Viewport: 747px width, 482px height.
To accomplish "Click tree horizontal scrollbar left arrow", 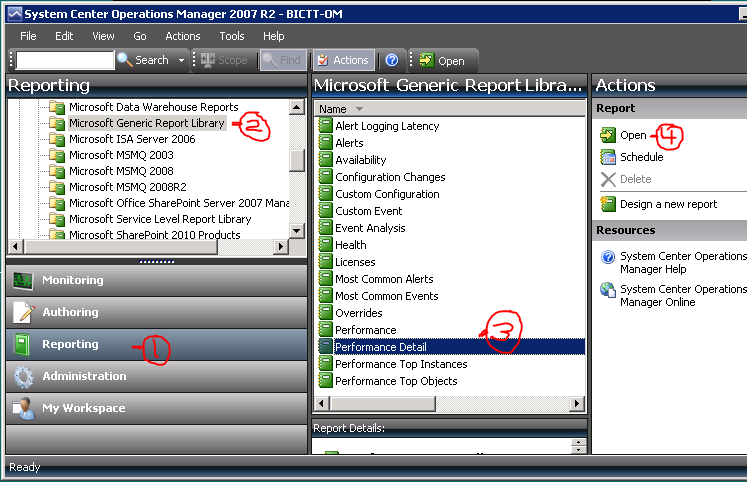I will click(16, 247).
